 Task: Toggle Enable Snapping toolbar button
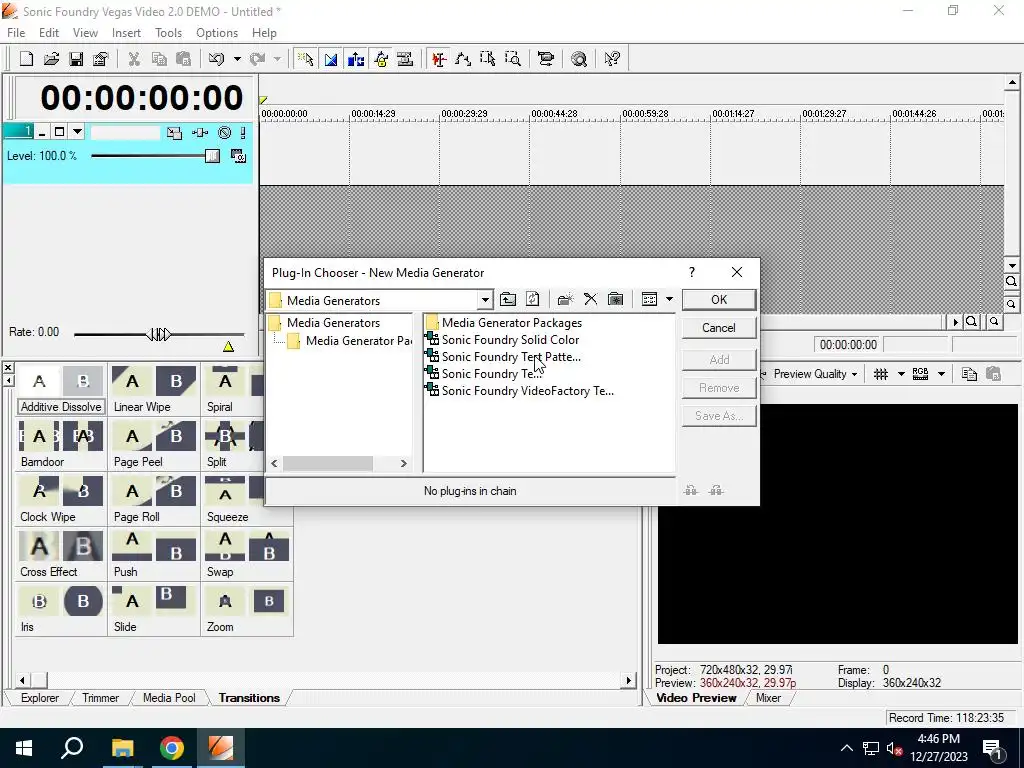pos(306,59)
